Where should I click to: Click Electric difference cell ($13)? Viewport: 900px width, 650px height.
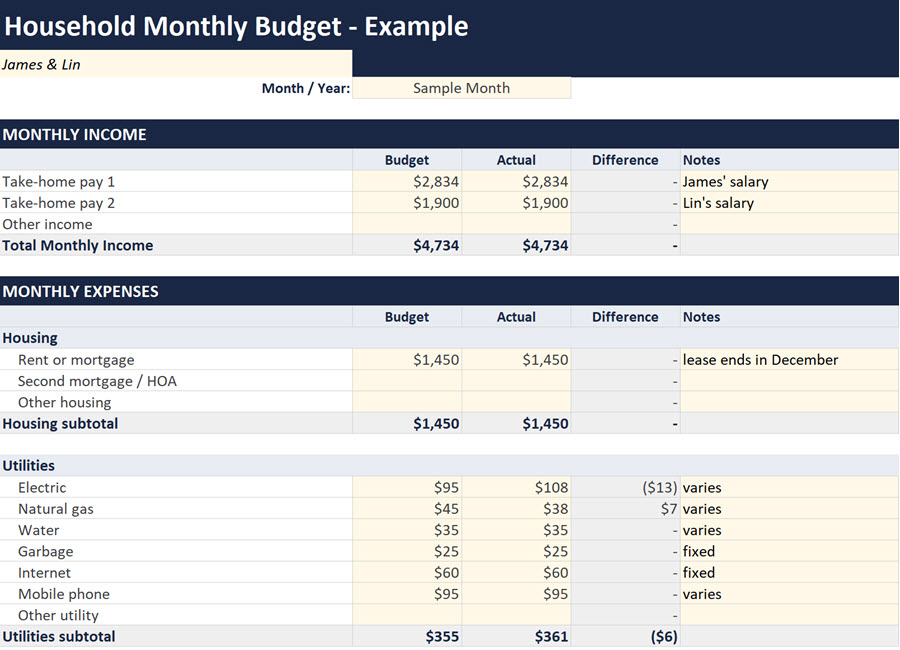626,488
